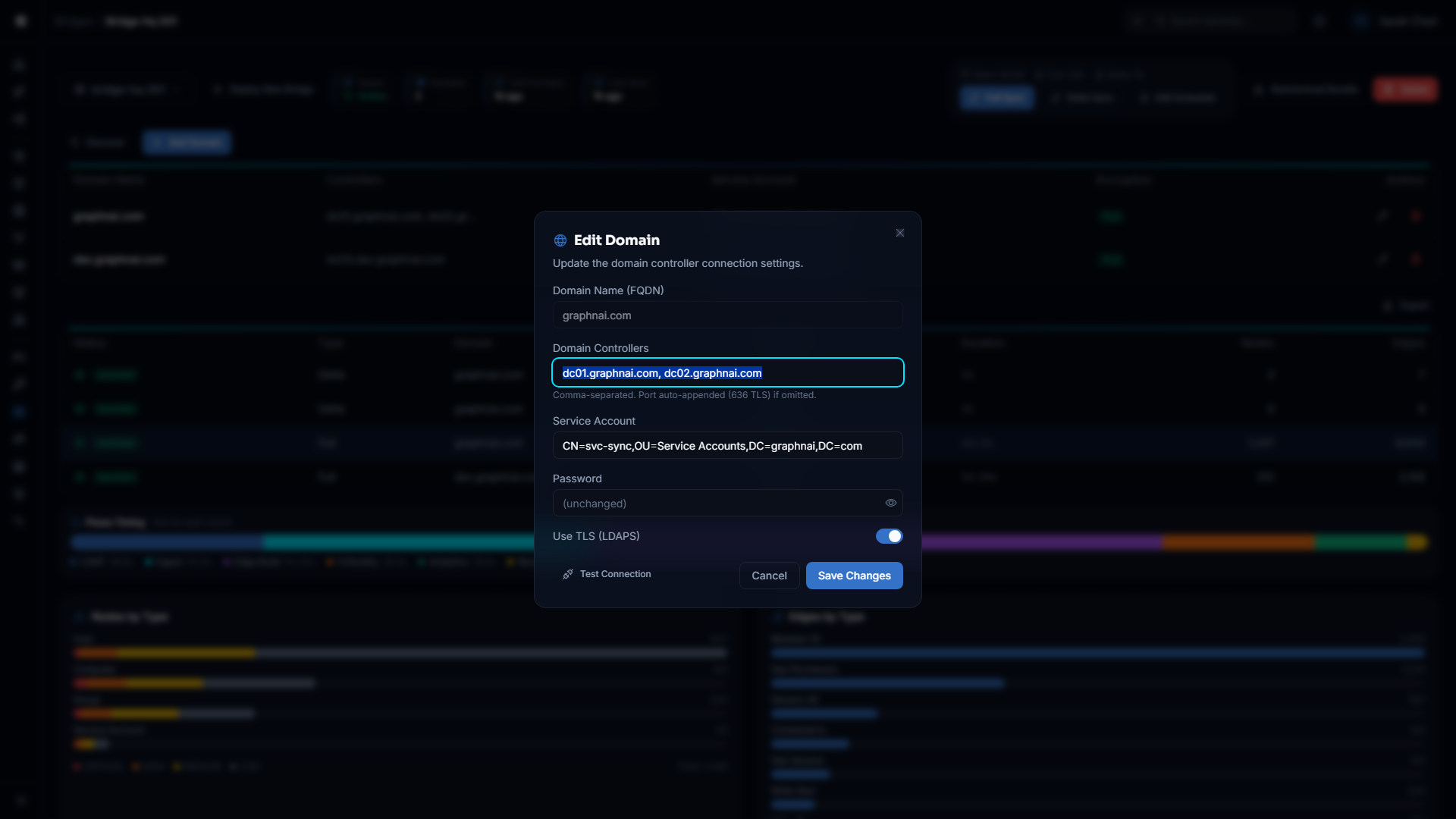This screenshot has width=1456, height=819.
Task: Click the purple segment of the timing bar
Action: [x=1039, y=541]
